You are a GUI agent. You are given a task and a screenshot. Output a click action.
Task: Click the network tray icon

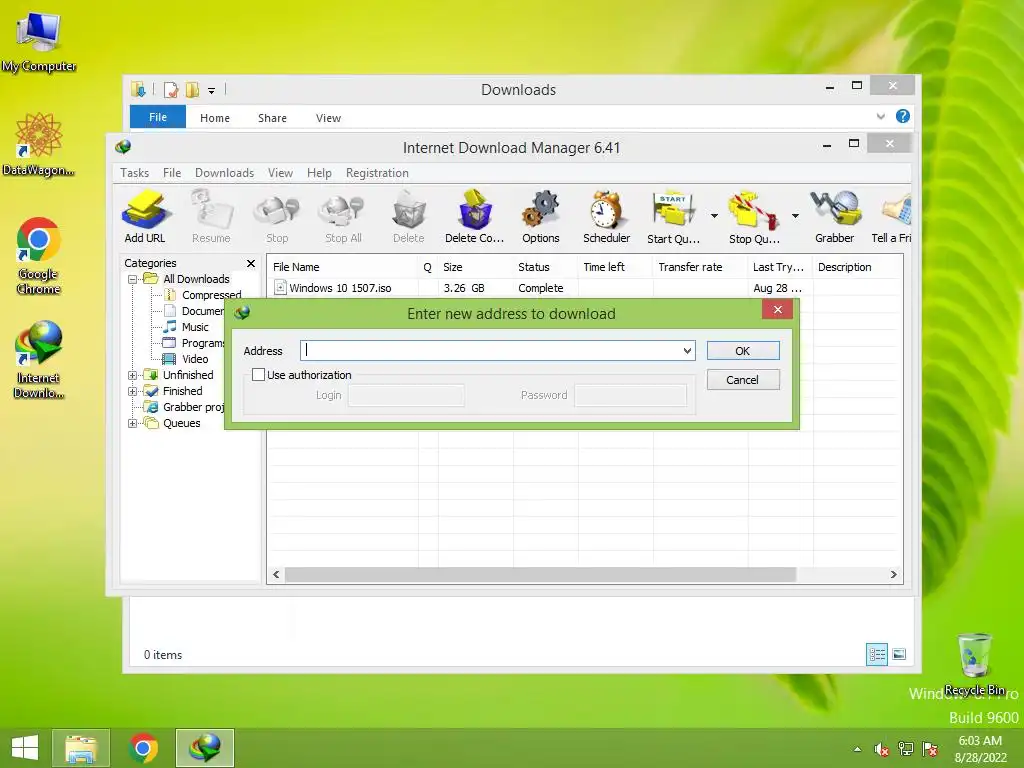coord(906,749)
